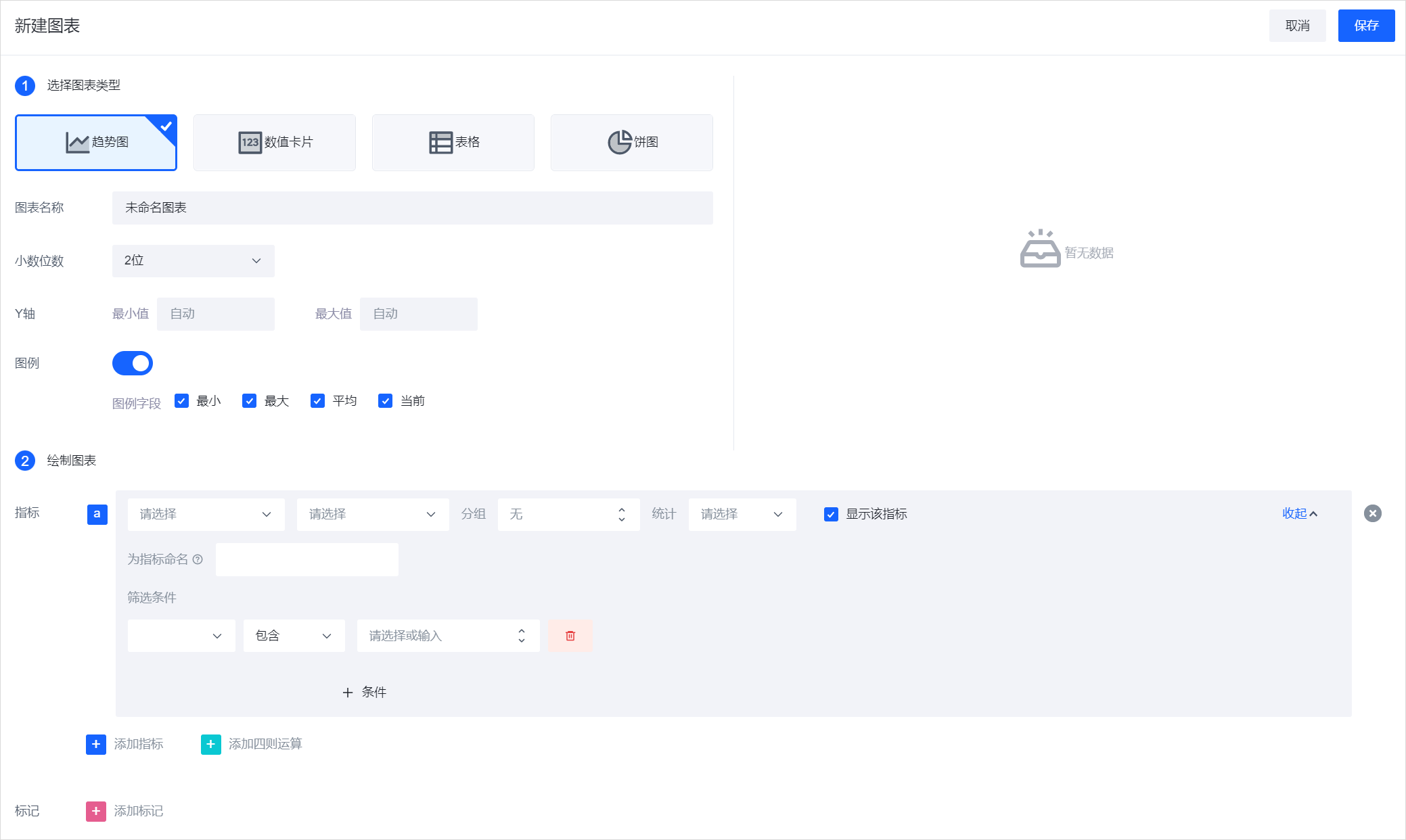
Task: Add a filter with + 条件
Action: tap(364, 693)
